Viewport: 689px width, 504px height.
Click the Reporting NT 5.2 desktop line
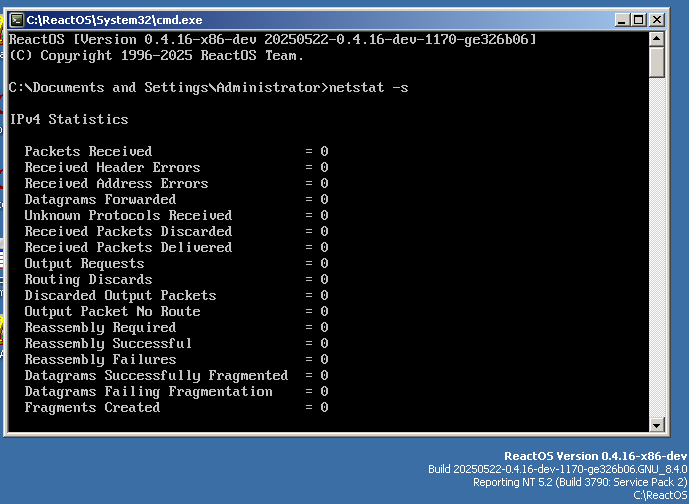coord(580,482)
